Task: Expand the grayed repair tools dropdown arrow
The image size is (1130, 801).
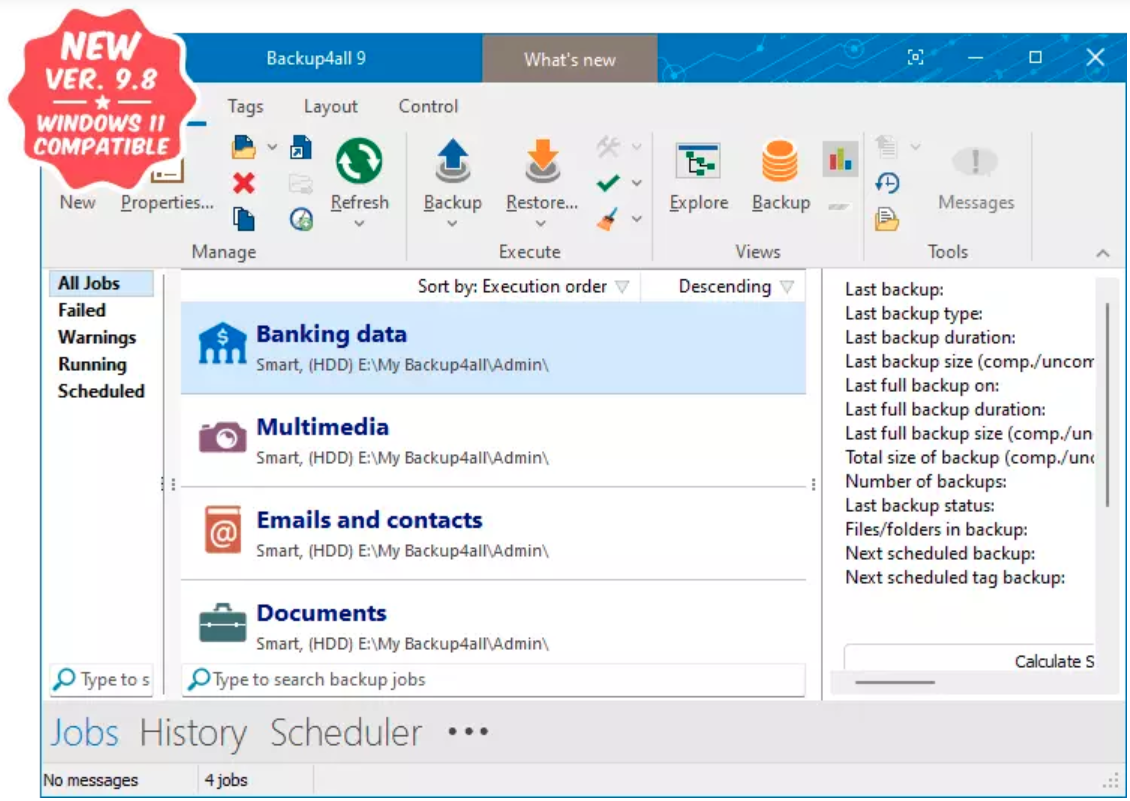Action: (x=636, y=147)
